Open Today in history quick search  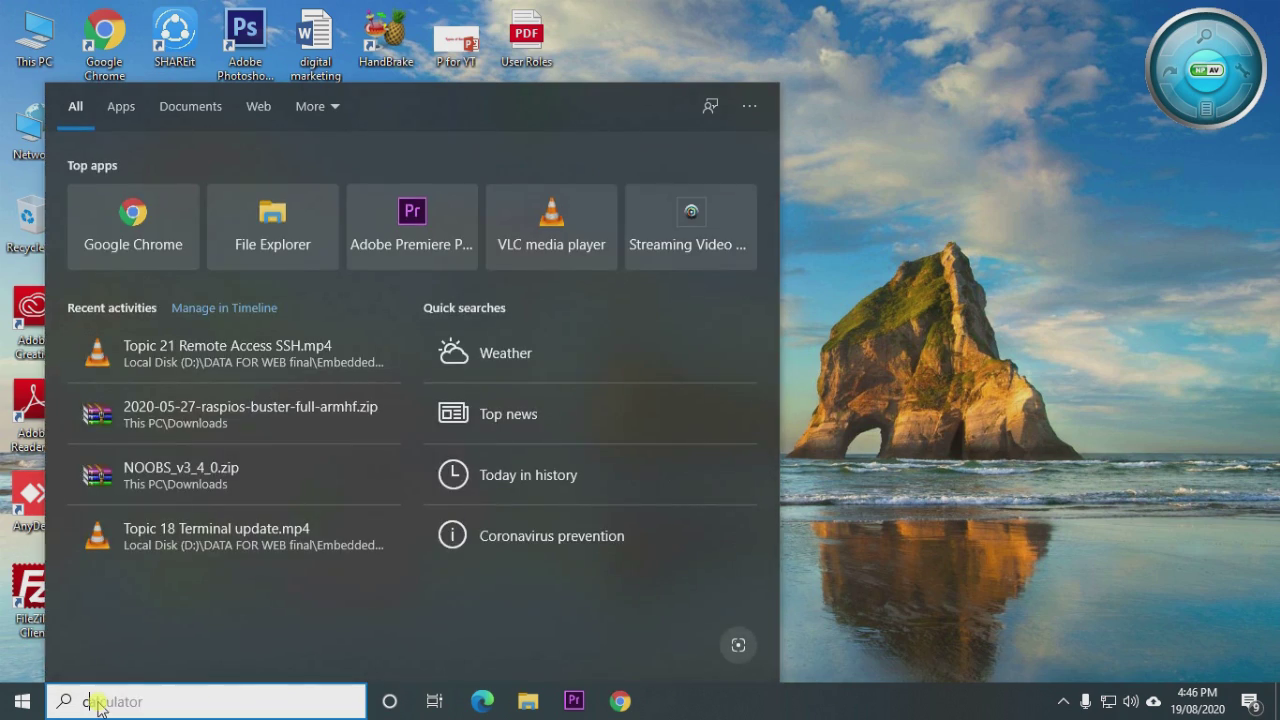pos(590,475)
